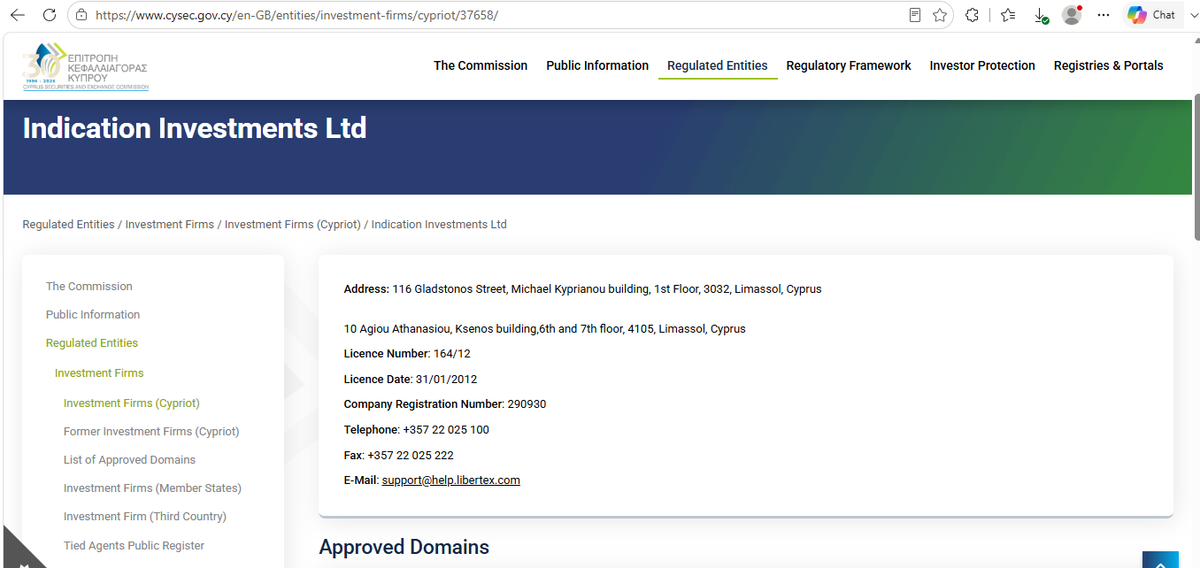Click Investment Firms (Cypriot) breadcrumb link
This screenshot has width=1200, height=568.
tap(292, 224)
